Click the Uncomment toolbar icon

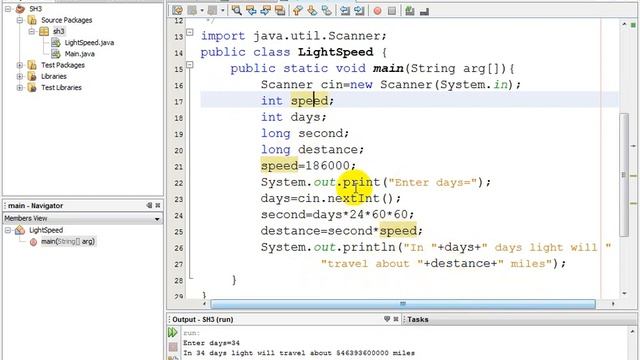[x=424, y=11]
